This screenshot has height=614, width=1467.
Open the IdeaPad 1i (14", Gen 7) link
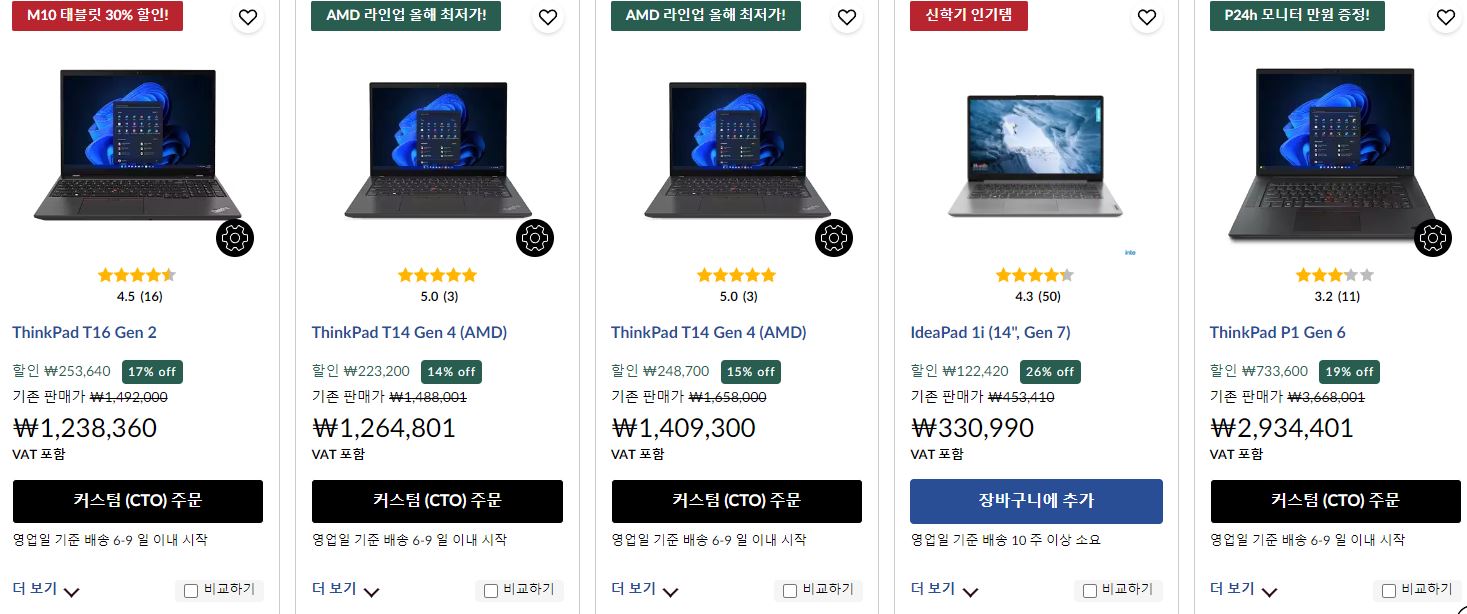(x=990, y=332)
